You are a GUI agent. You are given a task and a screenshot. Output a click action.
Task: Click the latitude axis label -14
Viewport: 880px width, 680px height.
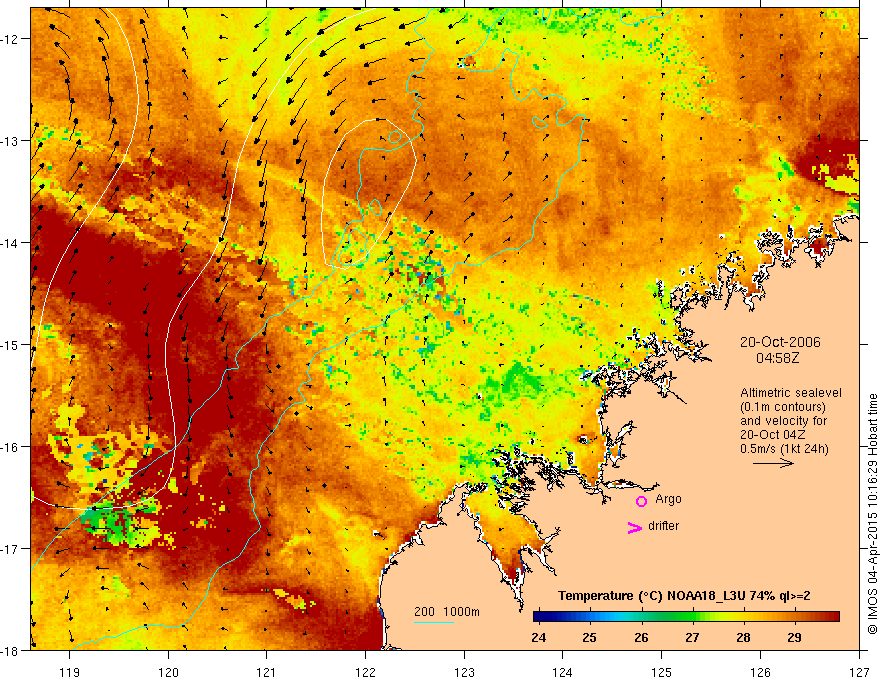click(10, 243)
